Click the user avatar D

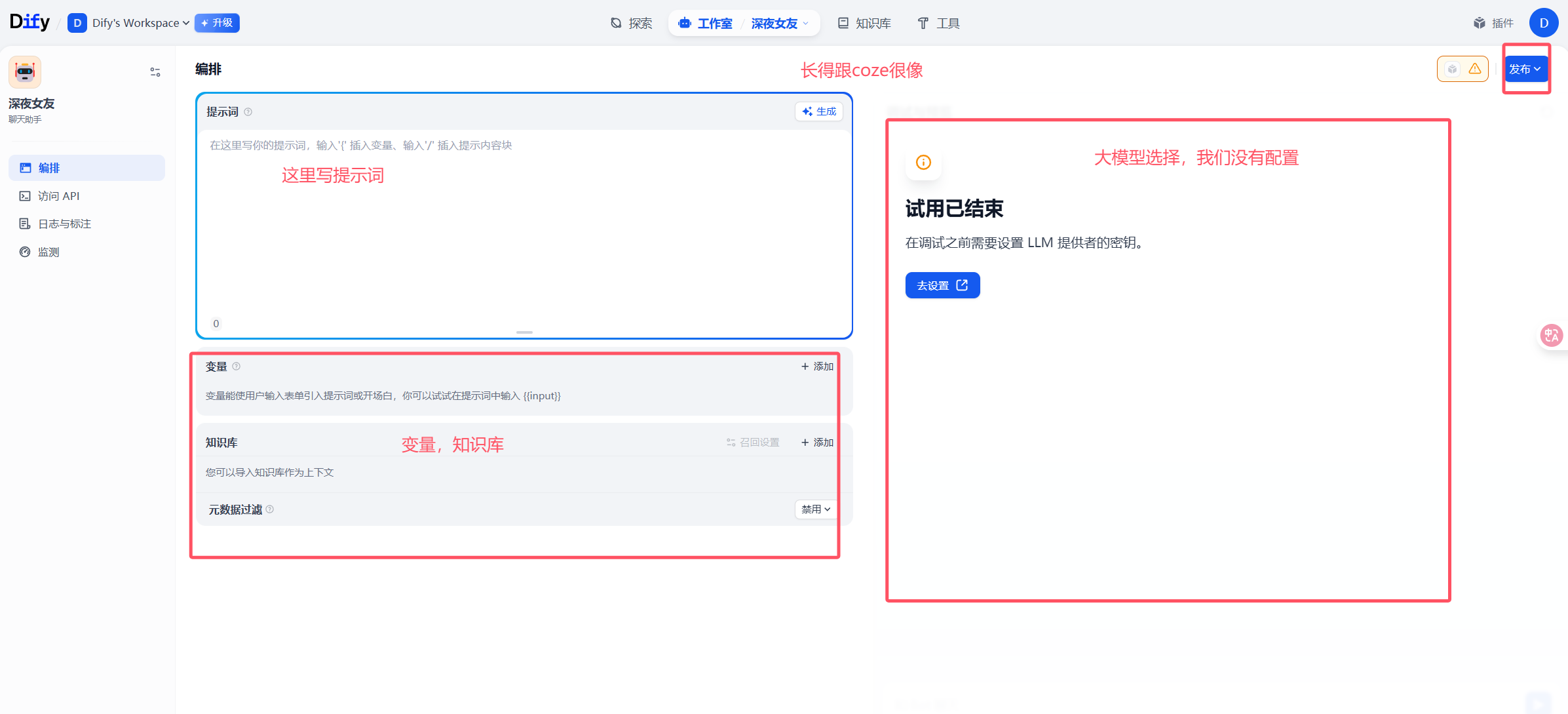(1543, 23)
